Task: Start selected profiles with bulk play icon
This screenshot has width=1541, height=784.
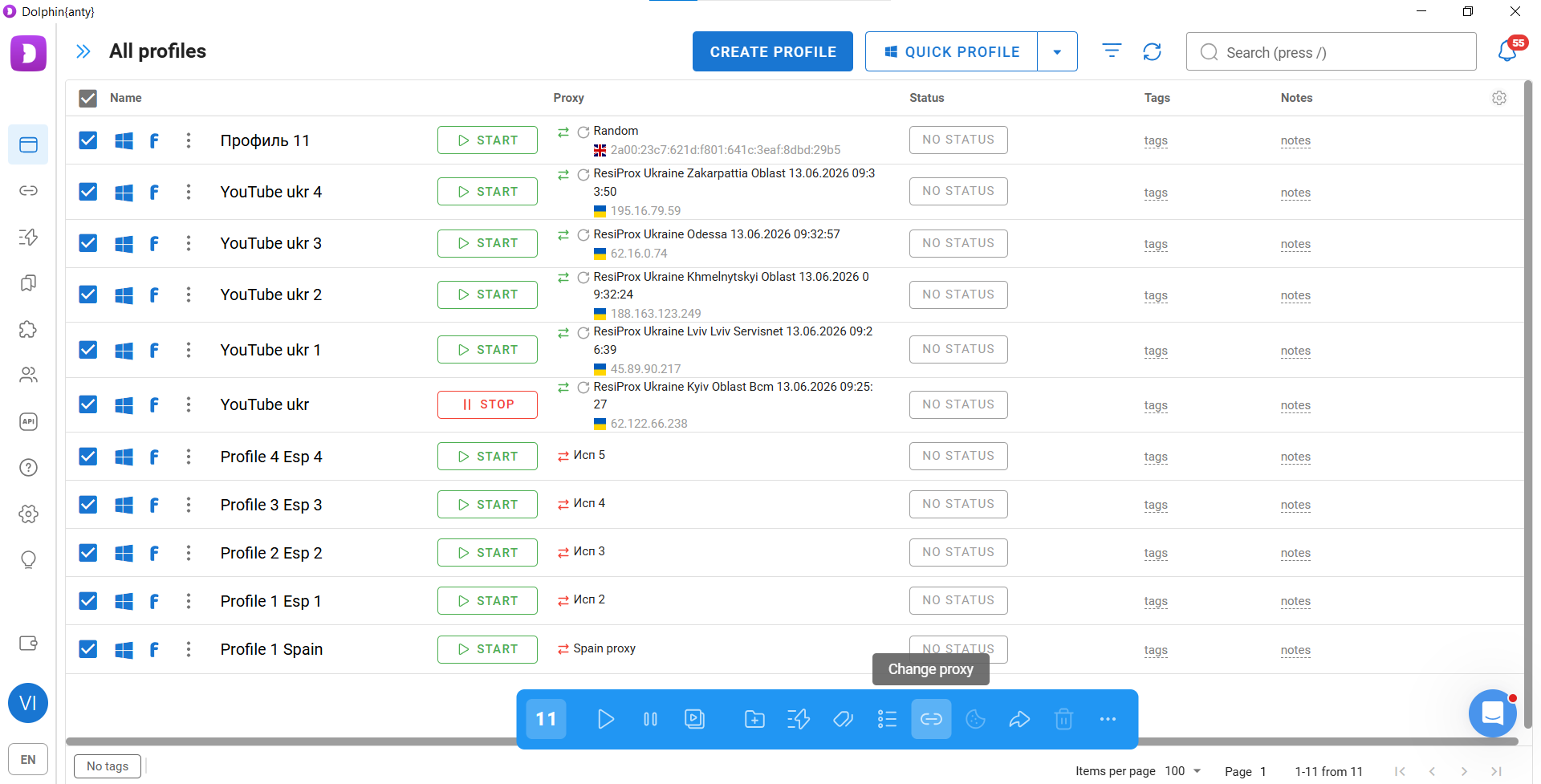Action: coord(606,719)
